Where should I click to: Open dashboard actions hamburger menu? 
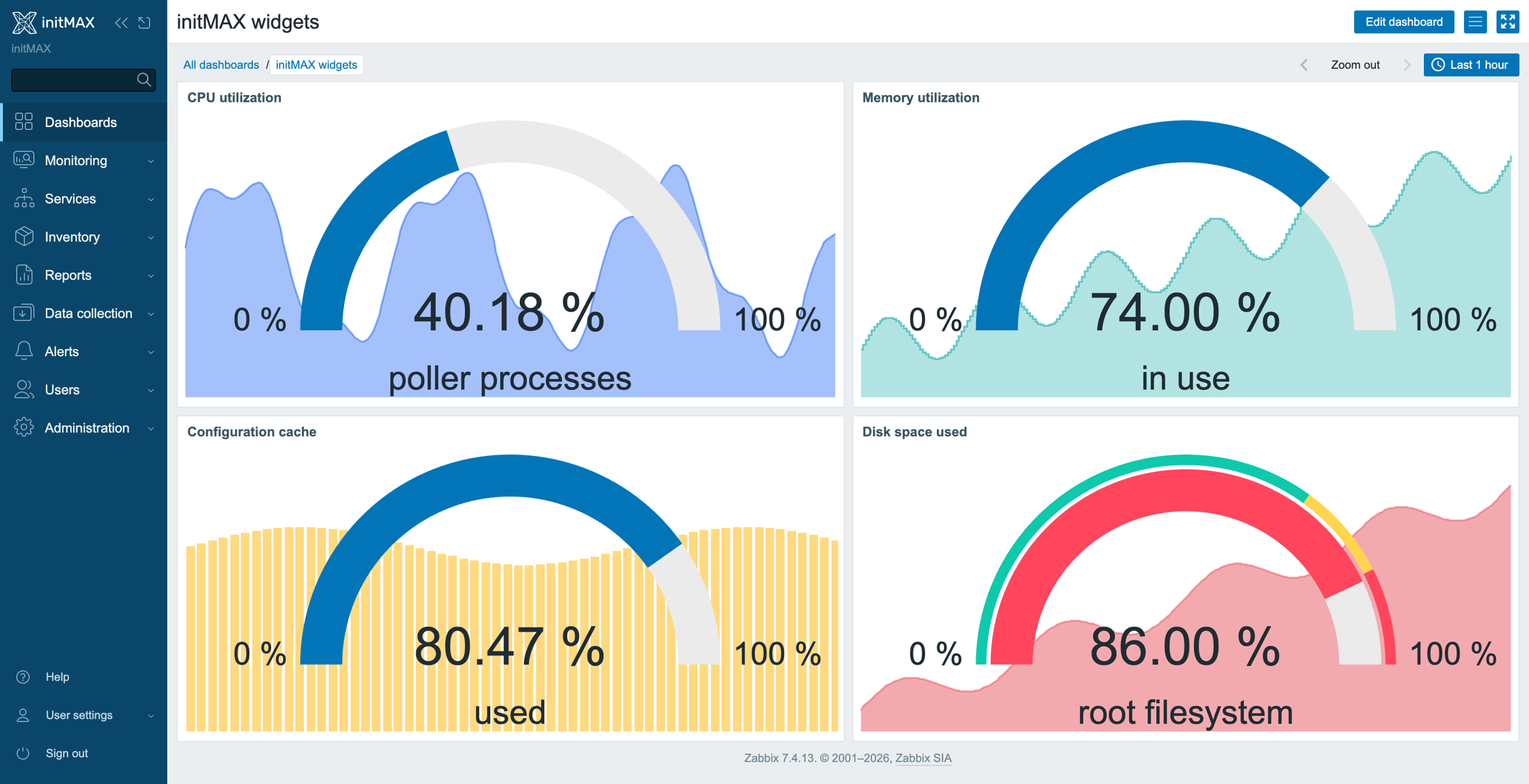[1475, 22]
